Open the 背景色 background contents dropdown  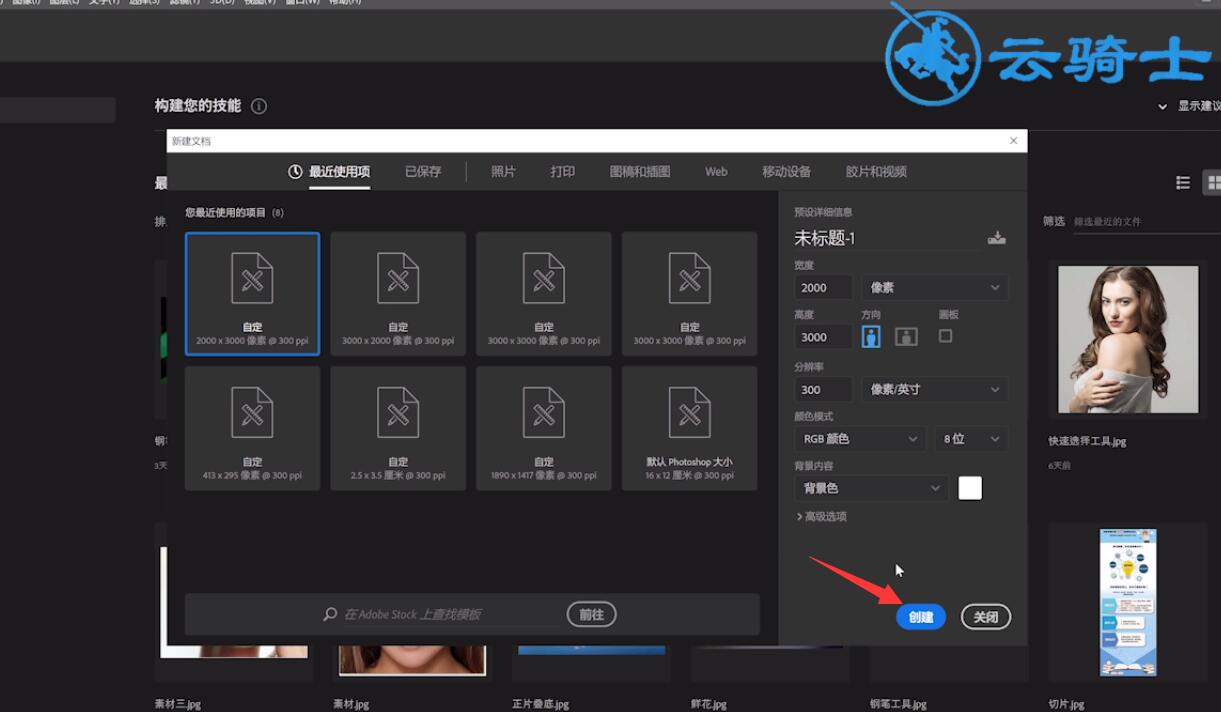point(871,488)
